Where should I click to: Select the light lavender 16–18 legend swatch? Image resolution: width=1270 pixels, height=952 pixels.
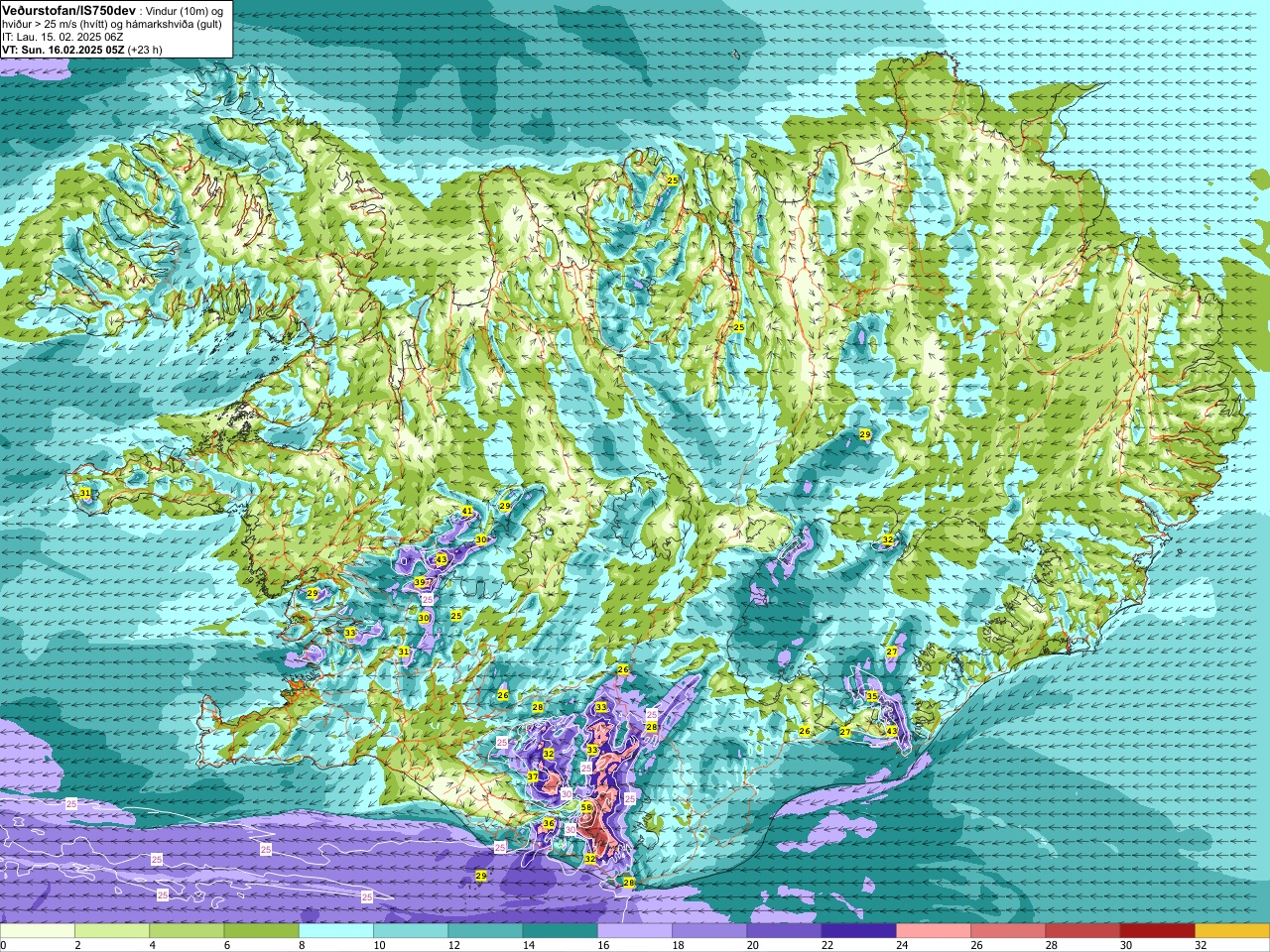[635, 931]
